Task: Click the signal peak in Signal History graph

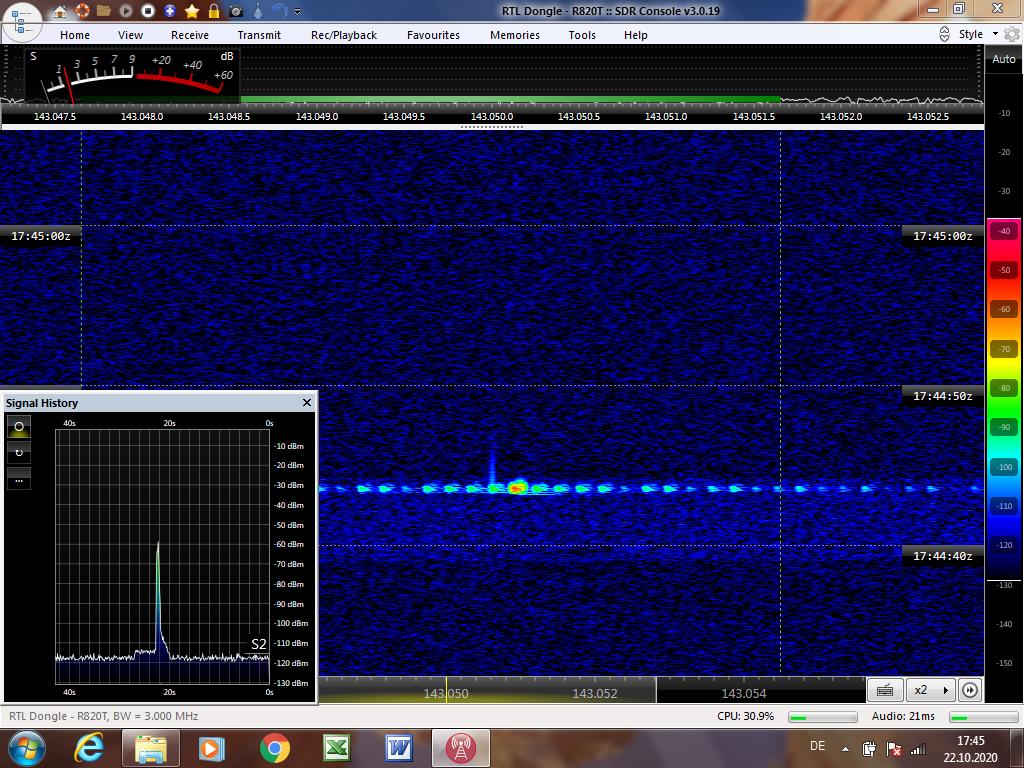Action: point(158,546)
